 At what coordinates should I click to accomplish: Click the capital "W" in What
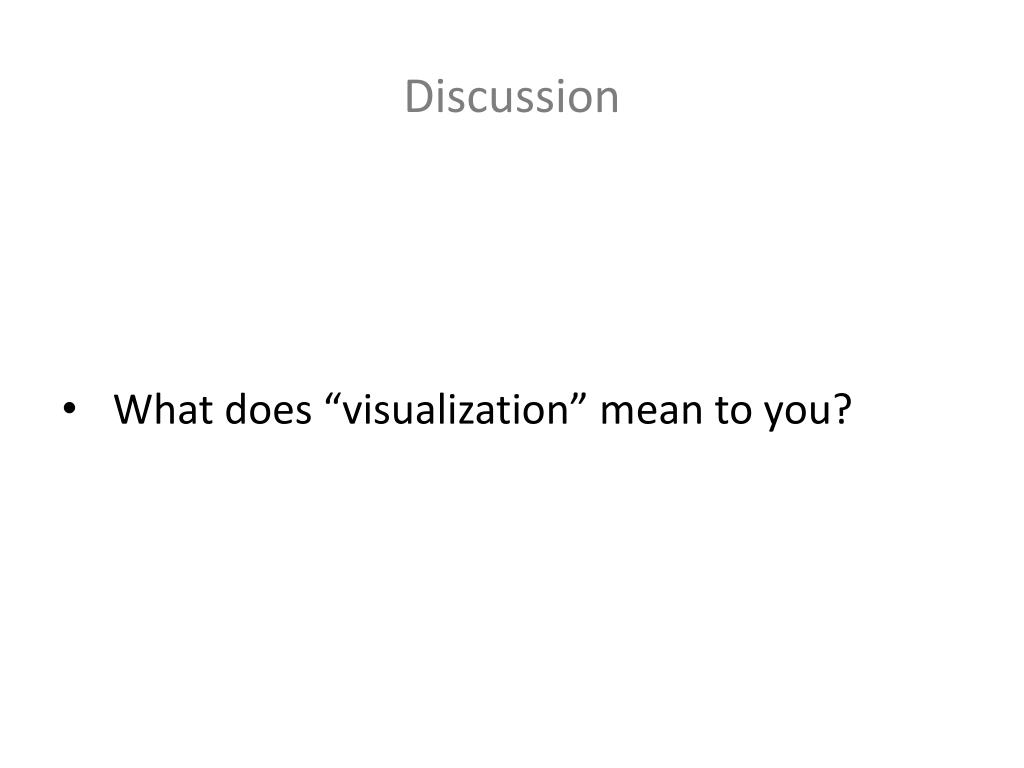(x=135, y=409)
